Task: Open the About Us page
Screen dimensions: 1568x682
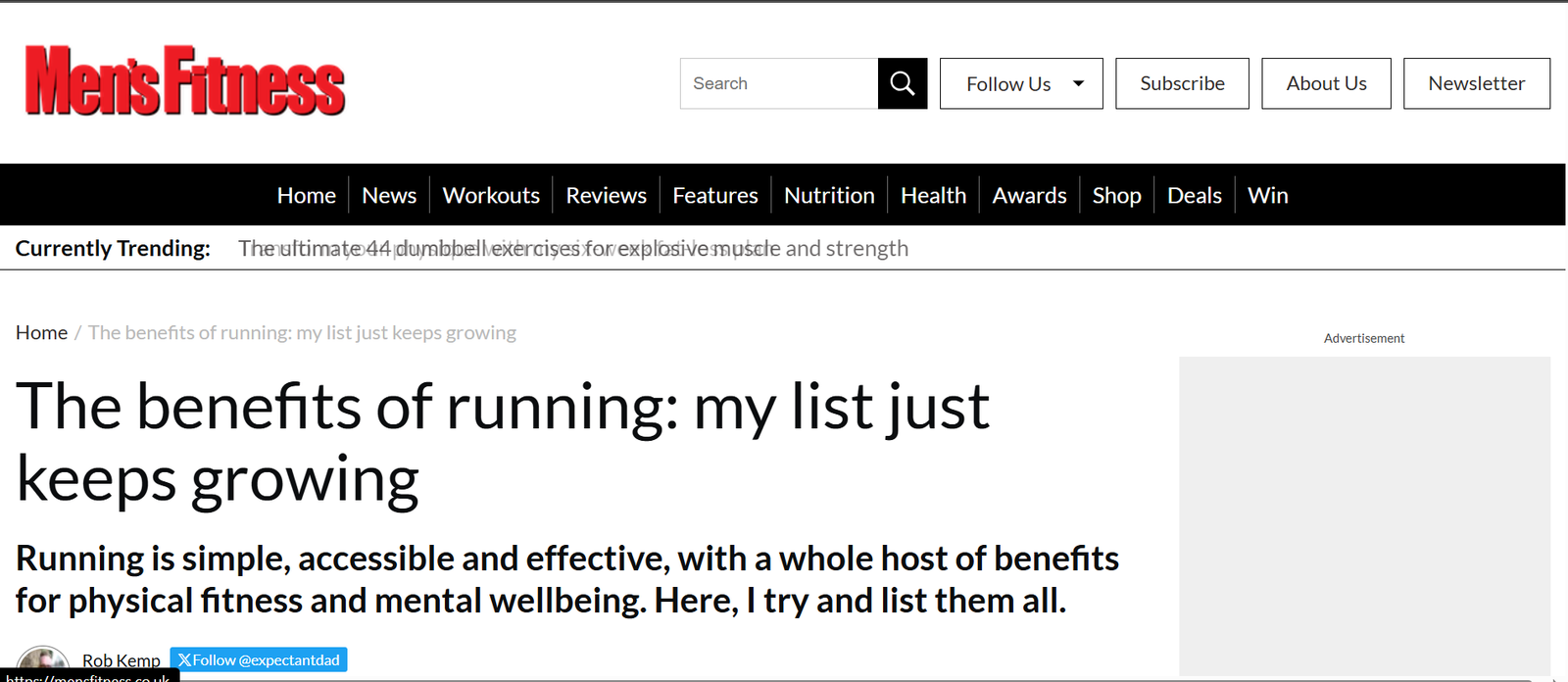Action: click(1325, 83)
